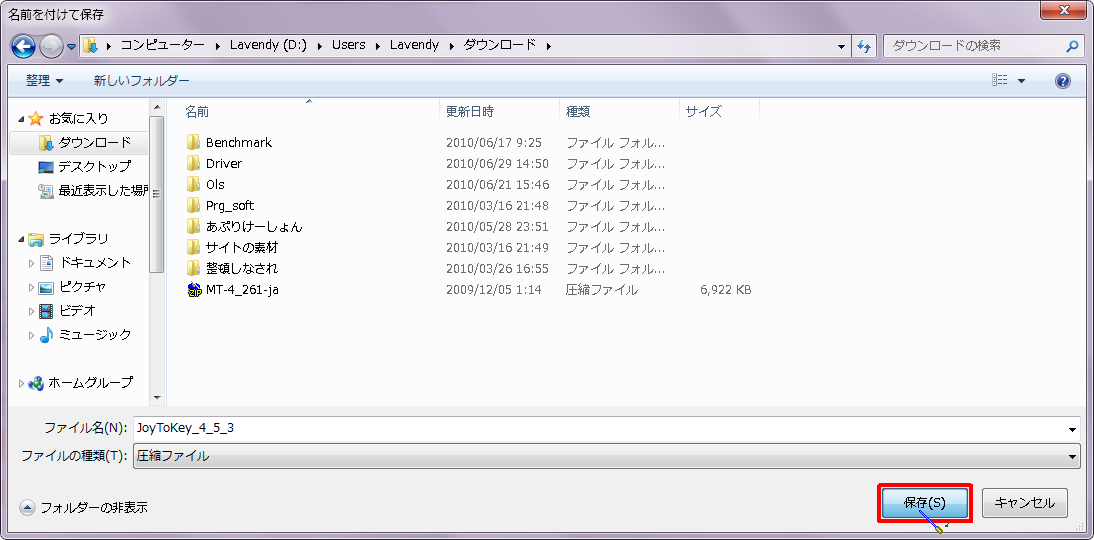Click the search magnifier icon
Screen dimensions: 1094x540
pyautogui.click(x=1072, y=46)
